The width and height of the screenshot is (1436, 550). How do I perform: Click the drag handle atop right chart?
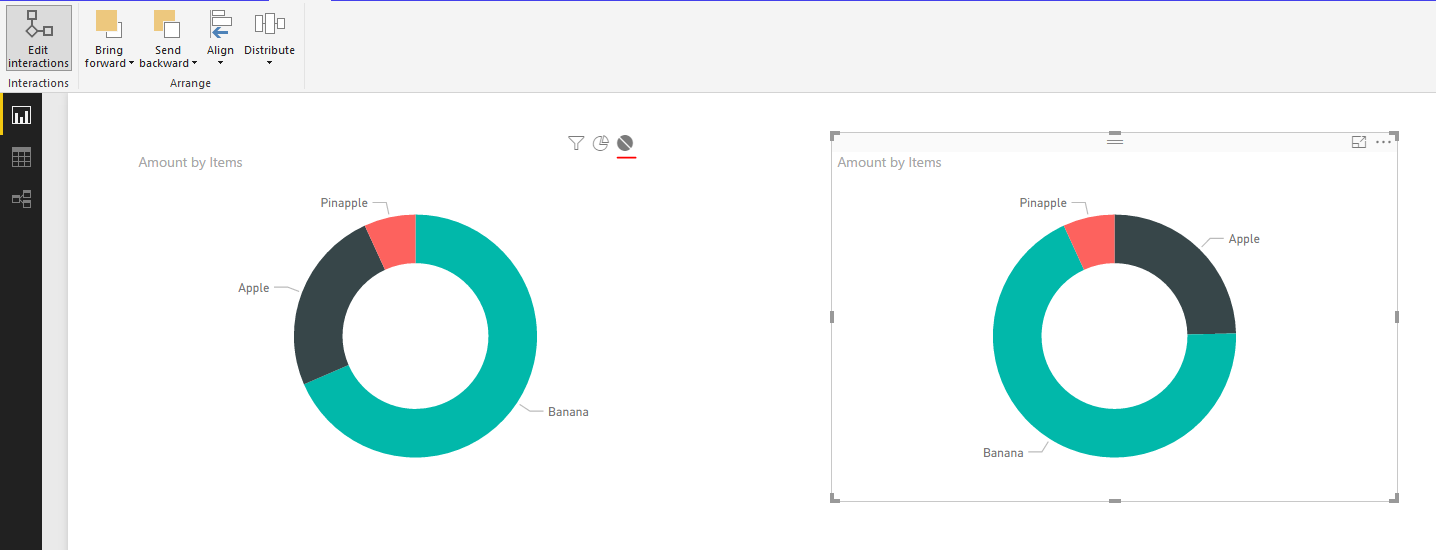pyautogui.click(x=1115, y=142)
